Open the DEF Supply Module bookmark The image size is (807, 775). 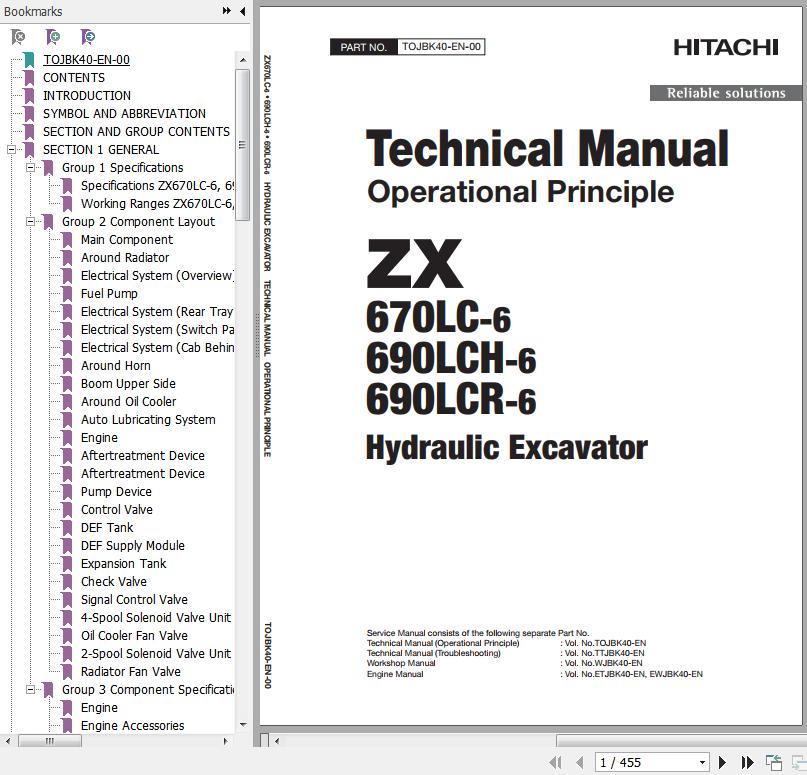[132, 546]
